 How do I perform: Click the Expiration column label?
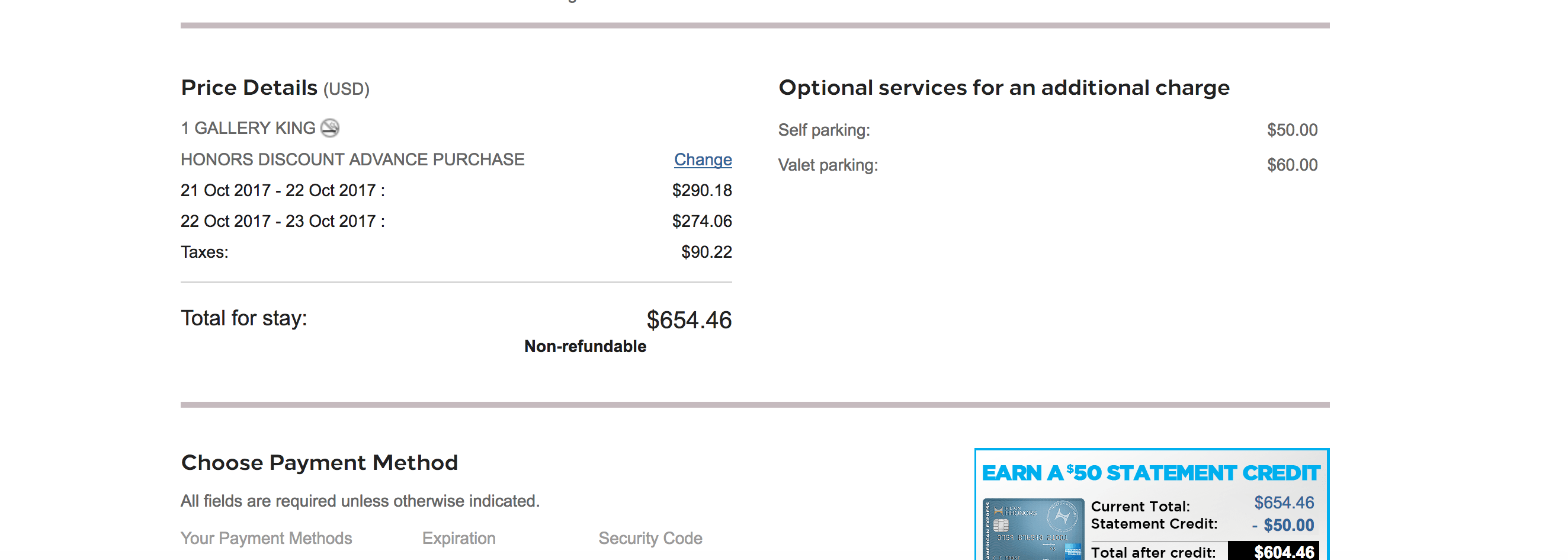[458, 538]
